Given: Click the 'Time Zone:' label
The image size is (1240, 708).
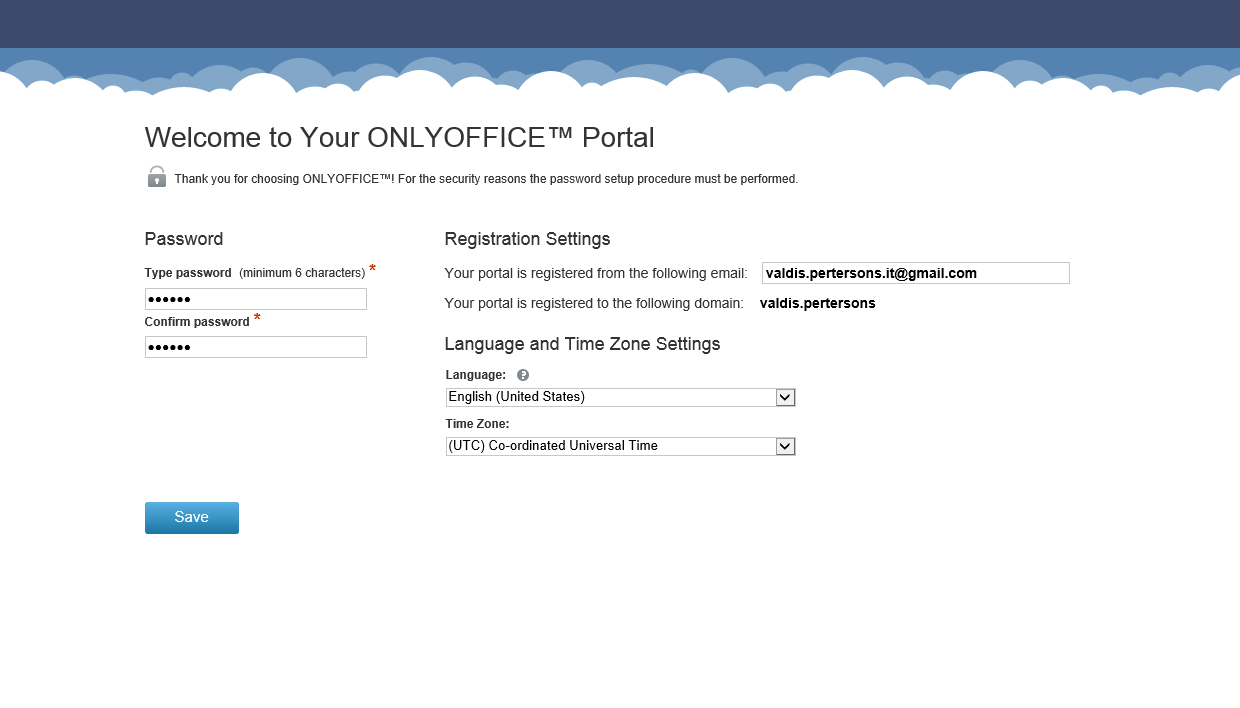Looking at the screenshot, I should pos(478,424).
